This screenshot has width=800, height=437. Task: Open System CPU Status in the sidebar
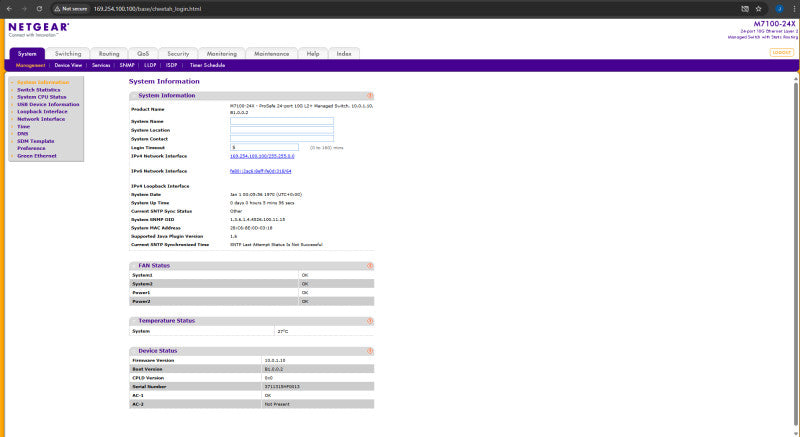click(42, 97)
